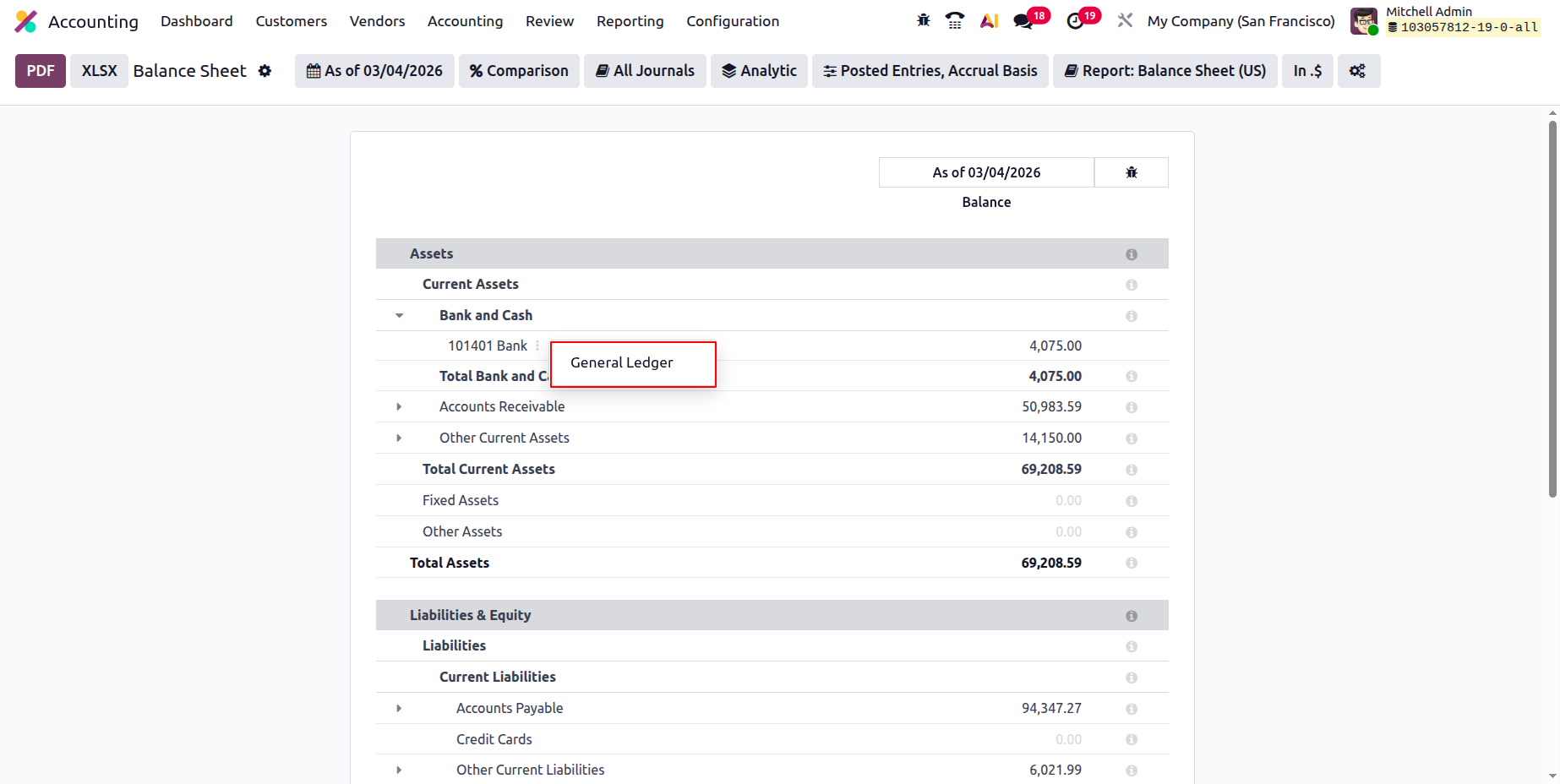Click the info icon on the Assets row
1560x784 pixels.
(x=1132, y=254)
